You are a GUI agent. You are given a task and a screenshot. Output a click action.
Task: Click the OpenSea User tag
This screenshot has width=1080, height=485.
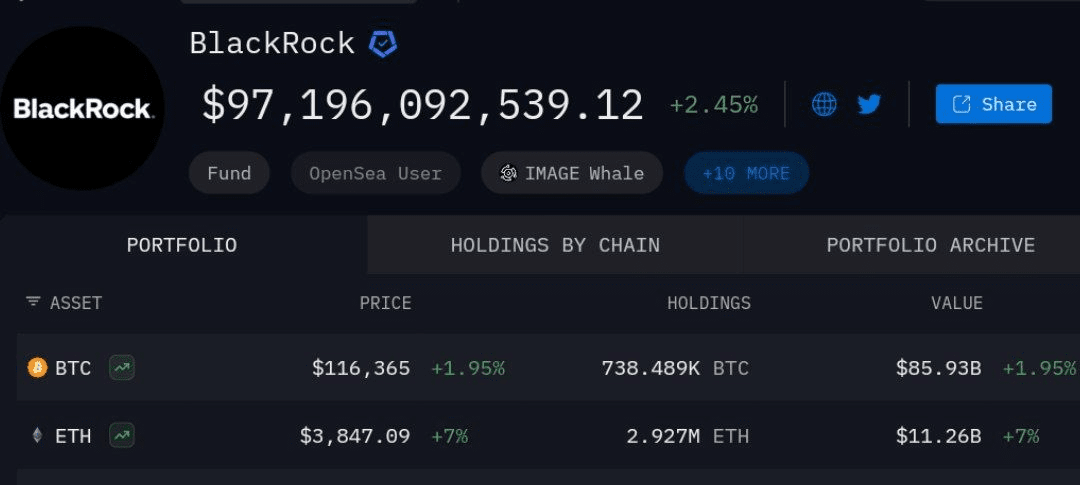click(375, 173)
